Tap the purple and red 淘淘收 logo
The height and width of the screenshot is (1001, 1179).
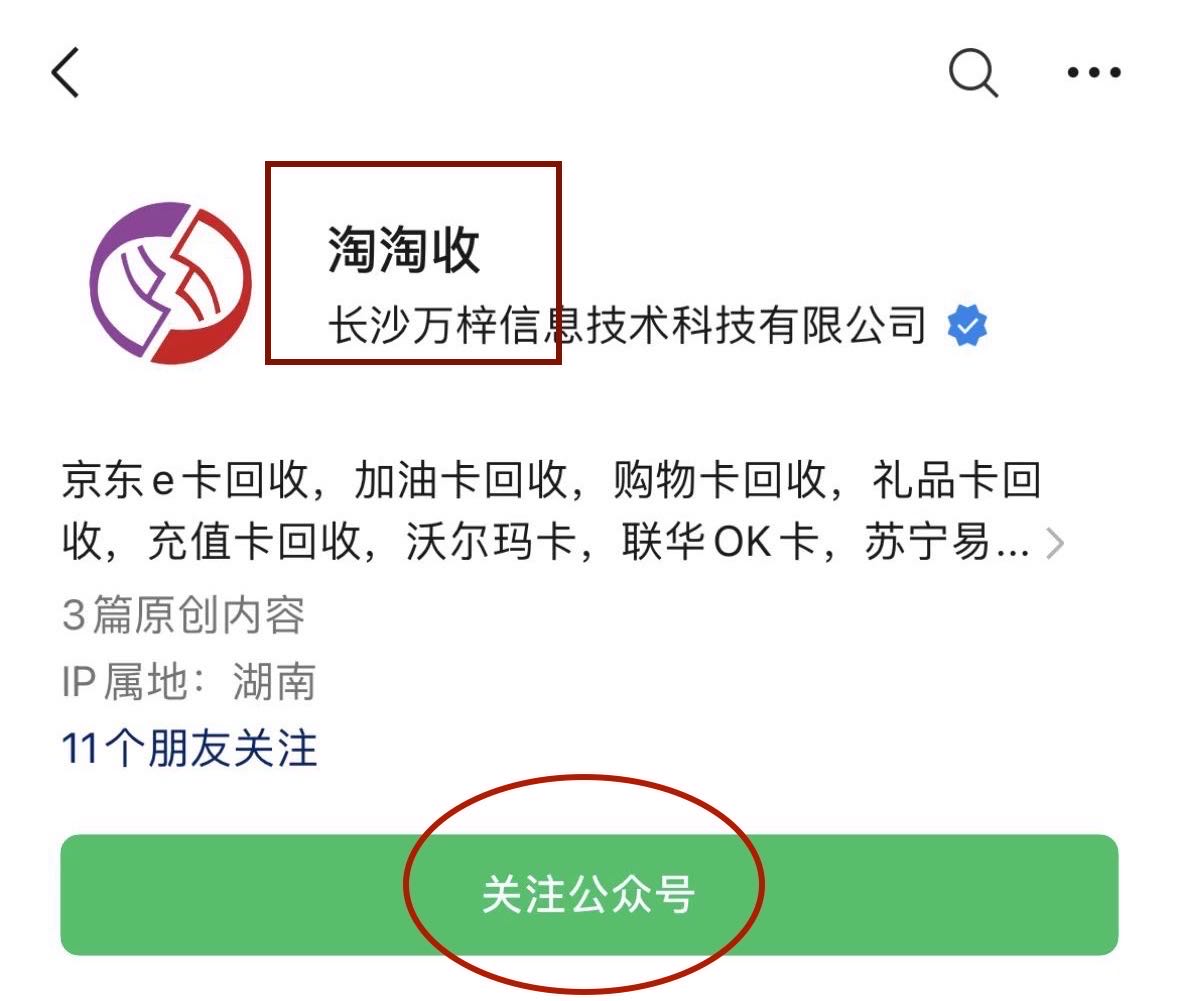171,283
